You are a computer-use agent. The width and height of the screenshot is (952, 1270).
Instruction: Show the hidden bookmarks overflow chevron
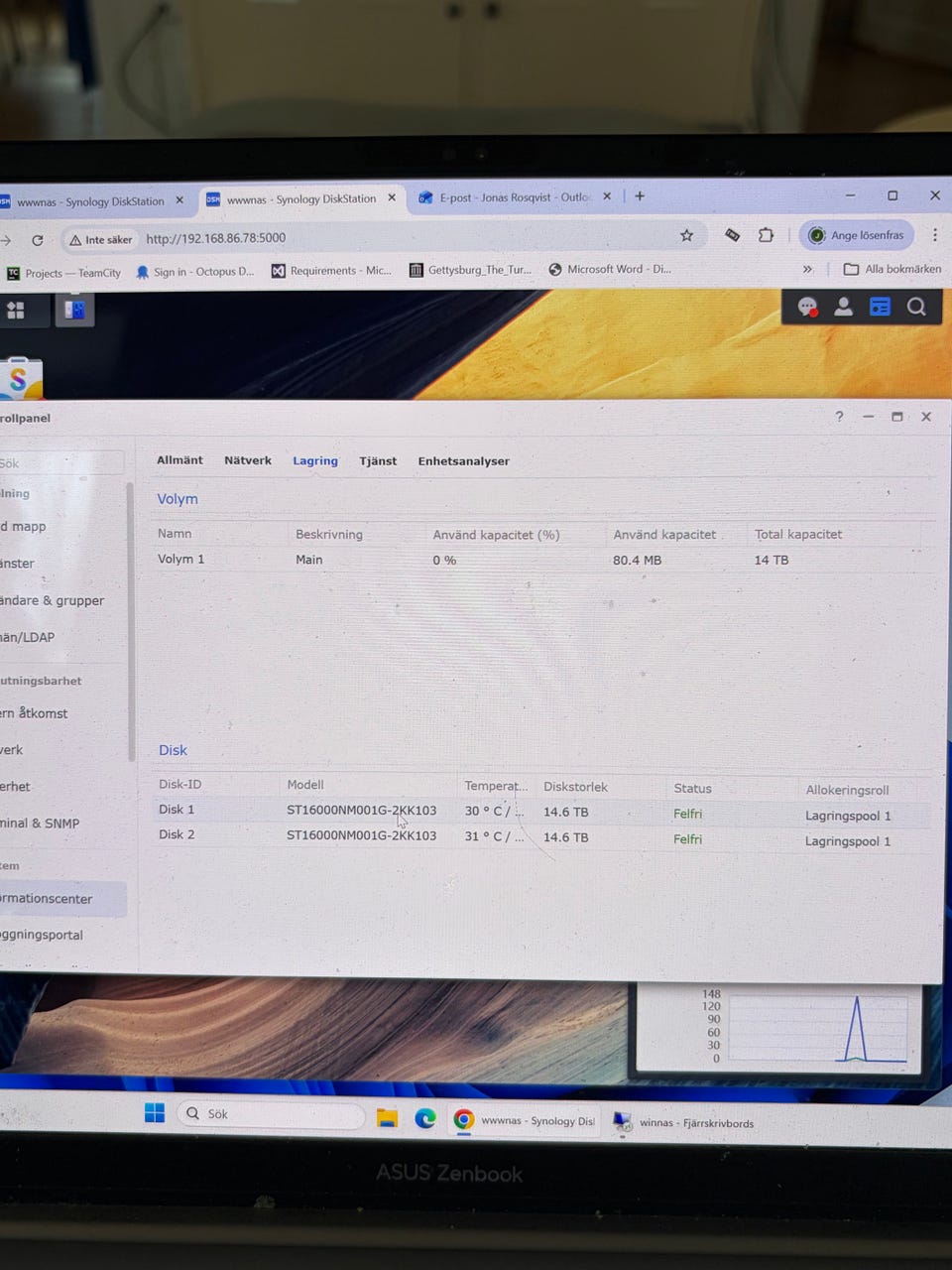click(x=807, y=269)
